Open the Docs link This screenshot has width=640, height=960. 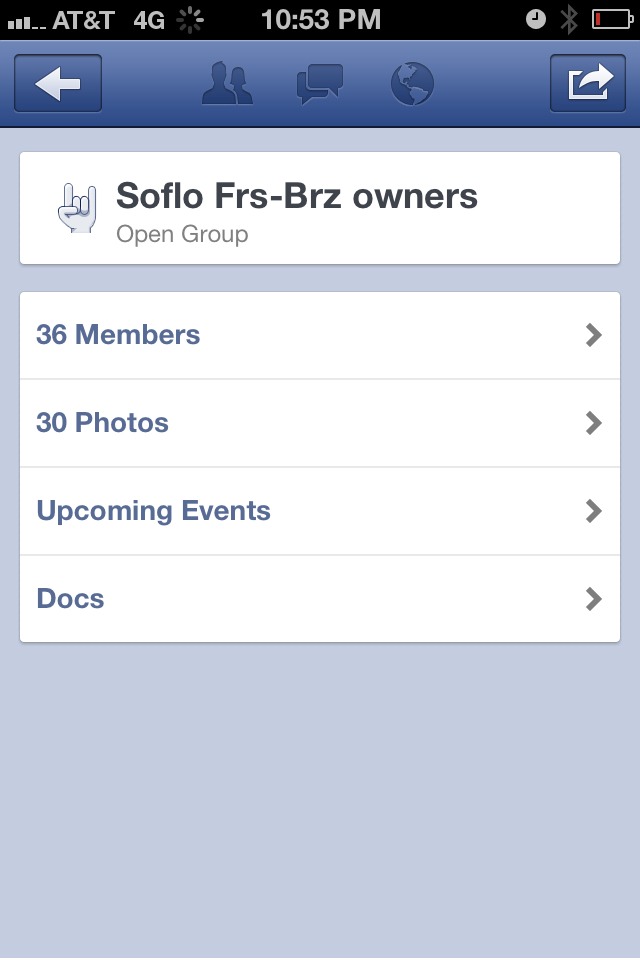coord(70,599)
